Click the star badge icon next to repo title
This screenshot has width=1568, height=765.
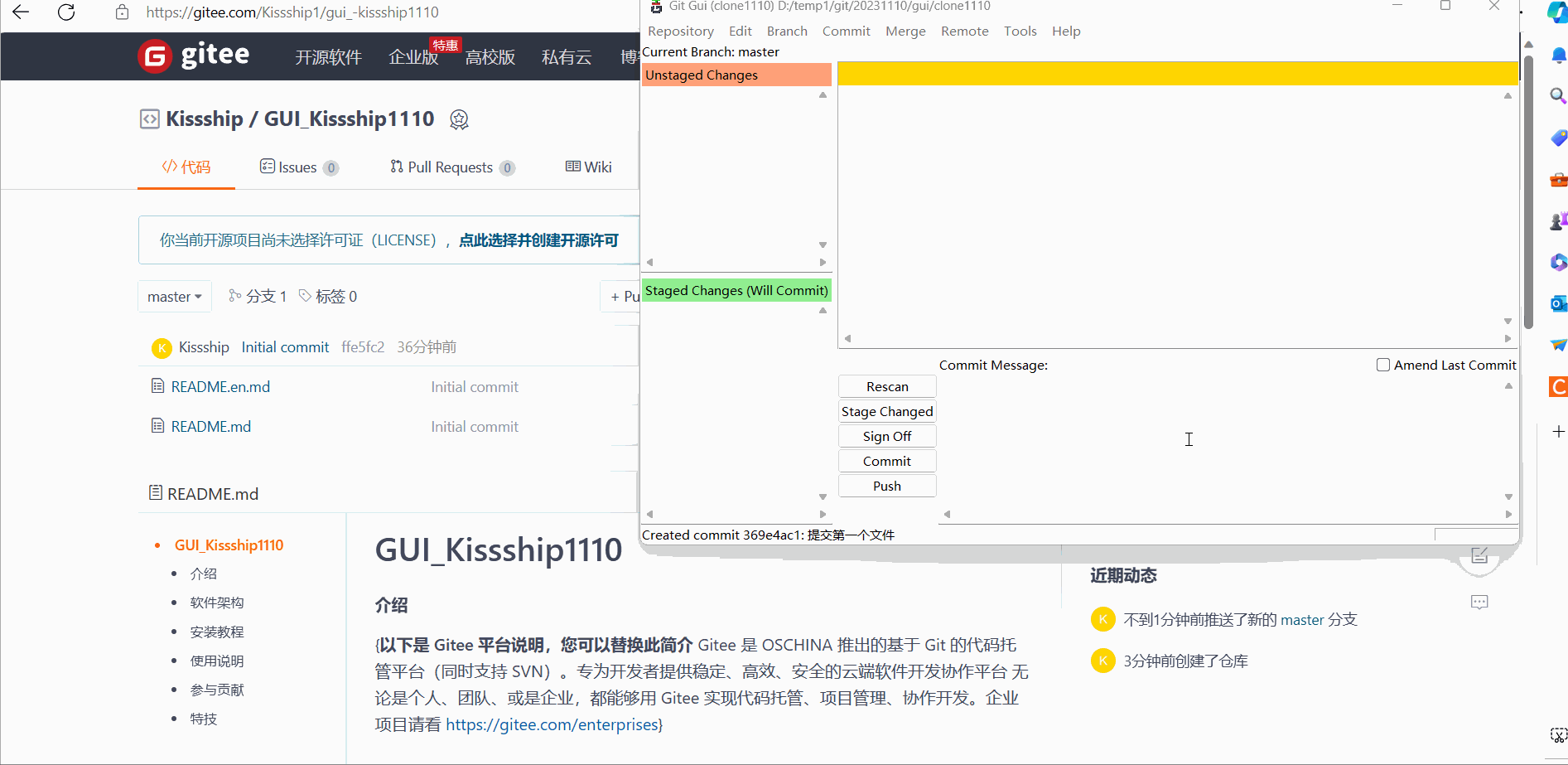click(x=460, y=119)
